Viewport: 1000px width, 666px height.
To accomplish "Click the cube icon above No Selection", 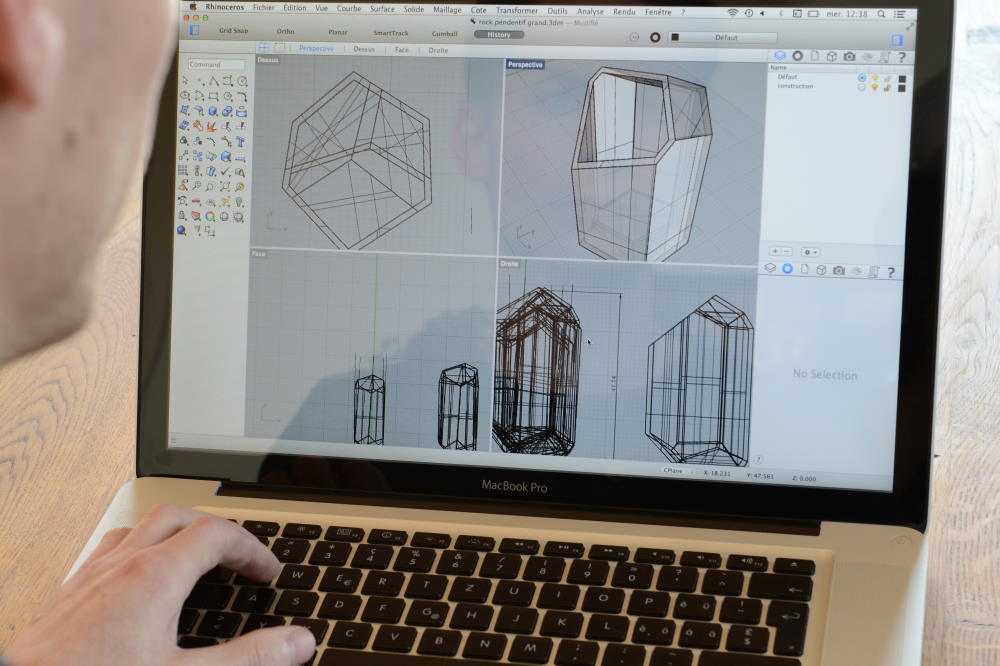I will 821,270.
